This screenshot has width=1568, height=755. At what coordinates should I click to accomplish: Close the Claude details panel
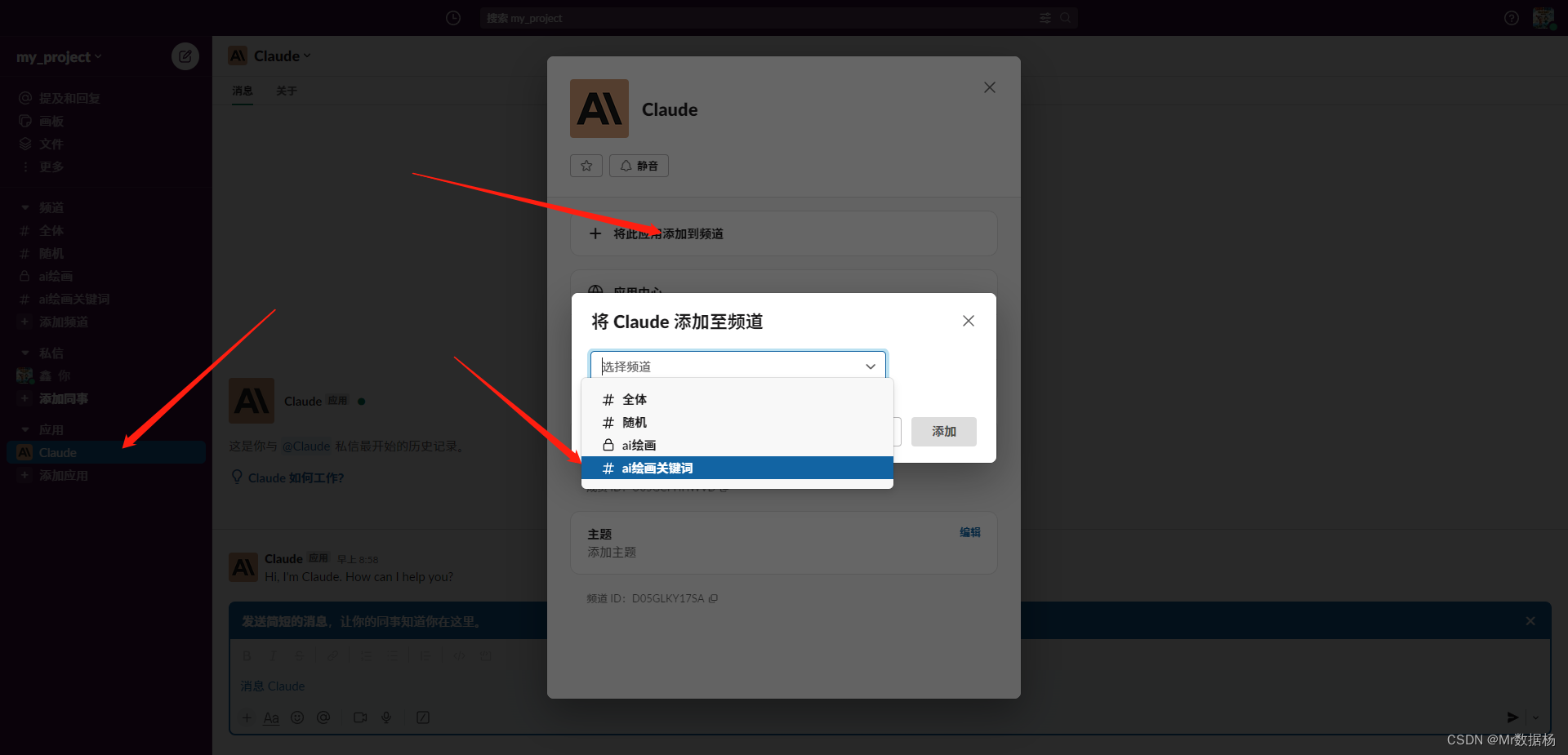pos(990,87)
